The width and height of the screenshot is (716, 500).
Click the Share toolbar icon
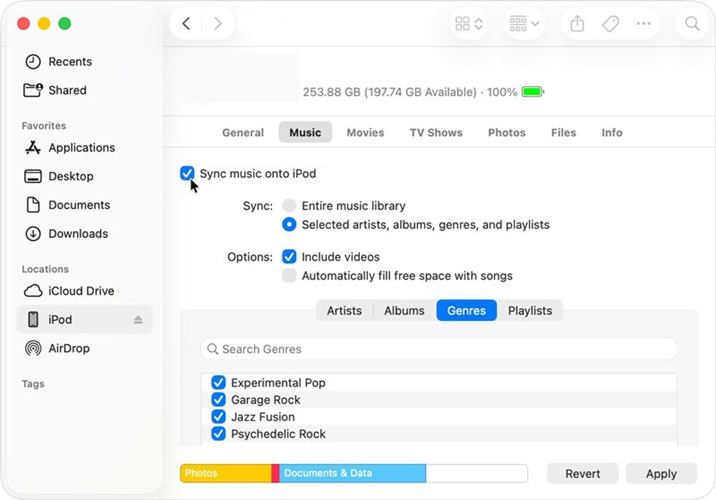point(577,23)
